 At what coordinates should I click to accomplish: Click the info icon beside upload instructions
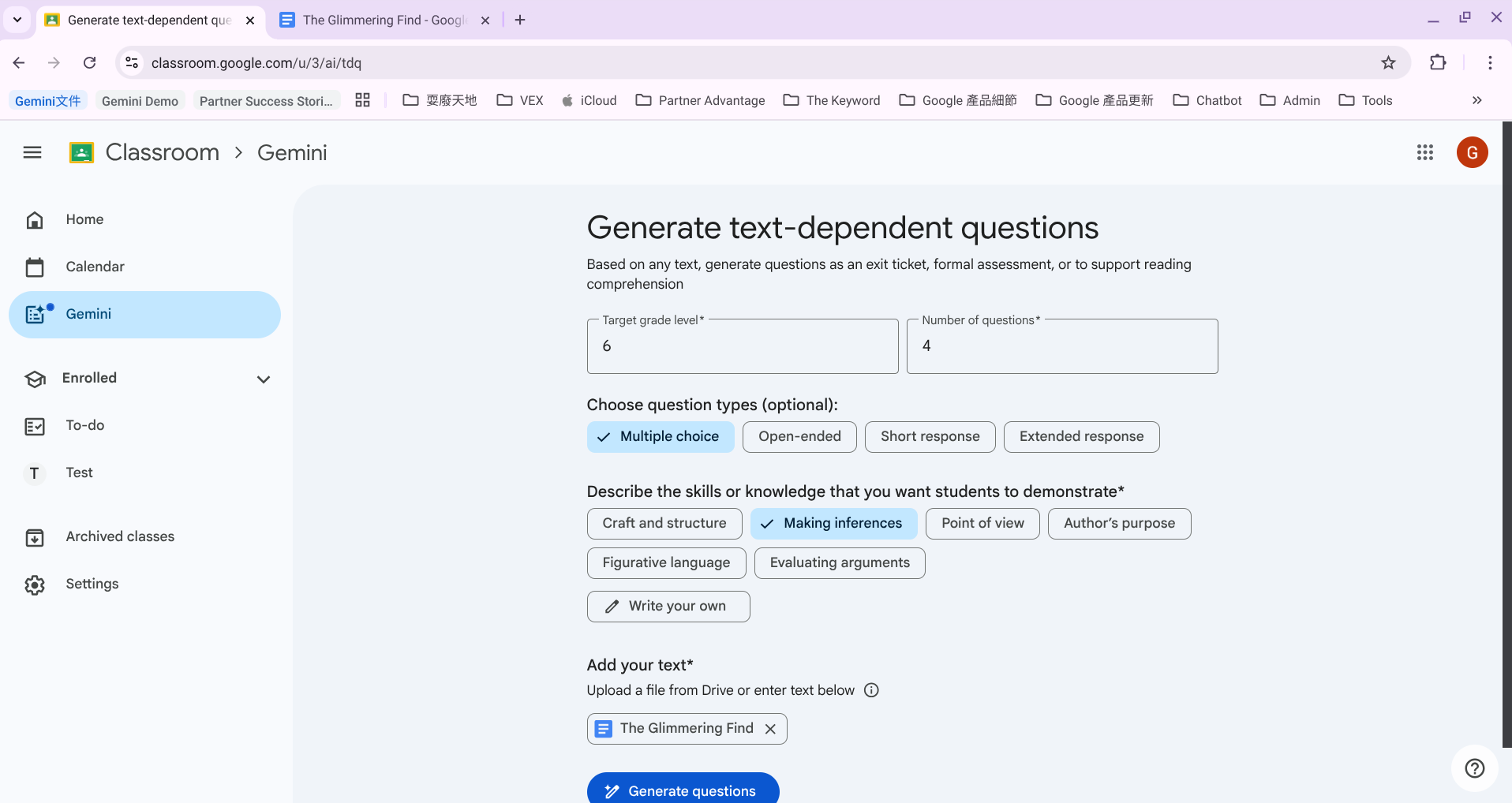(x=871, y=690)
